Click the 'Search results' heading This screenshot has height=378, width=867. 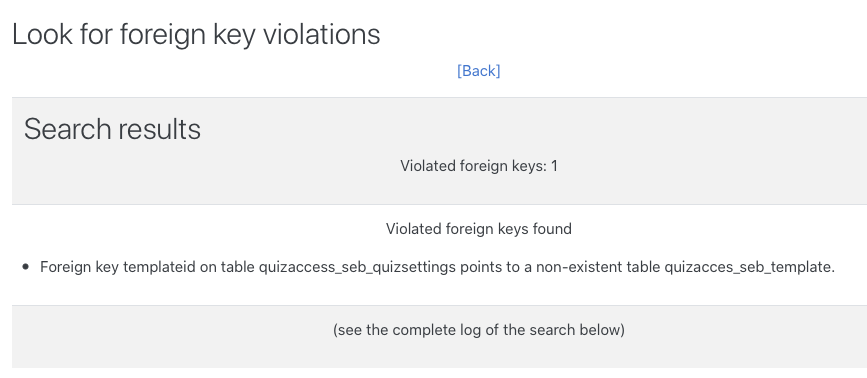click(112, 129)
